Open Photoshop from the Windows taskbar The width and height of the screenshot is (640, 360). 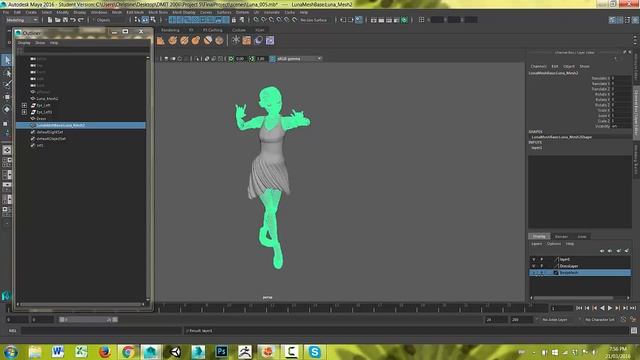222,352
